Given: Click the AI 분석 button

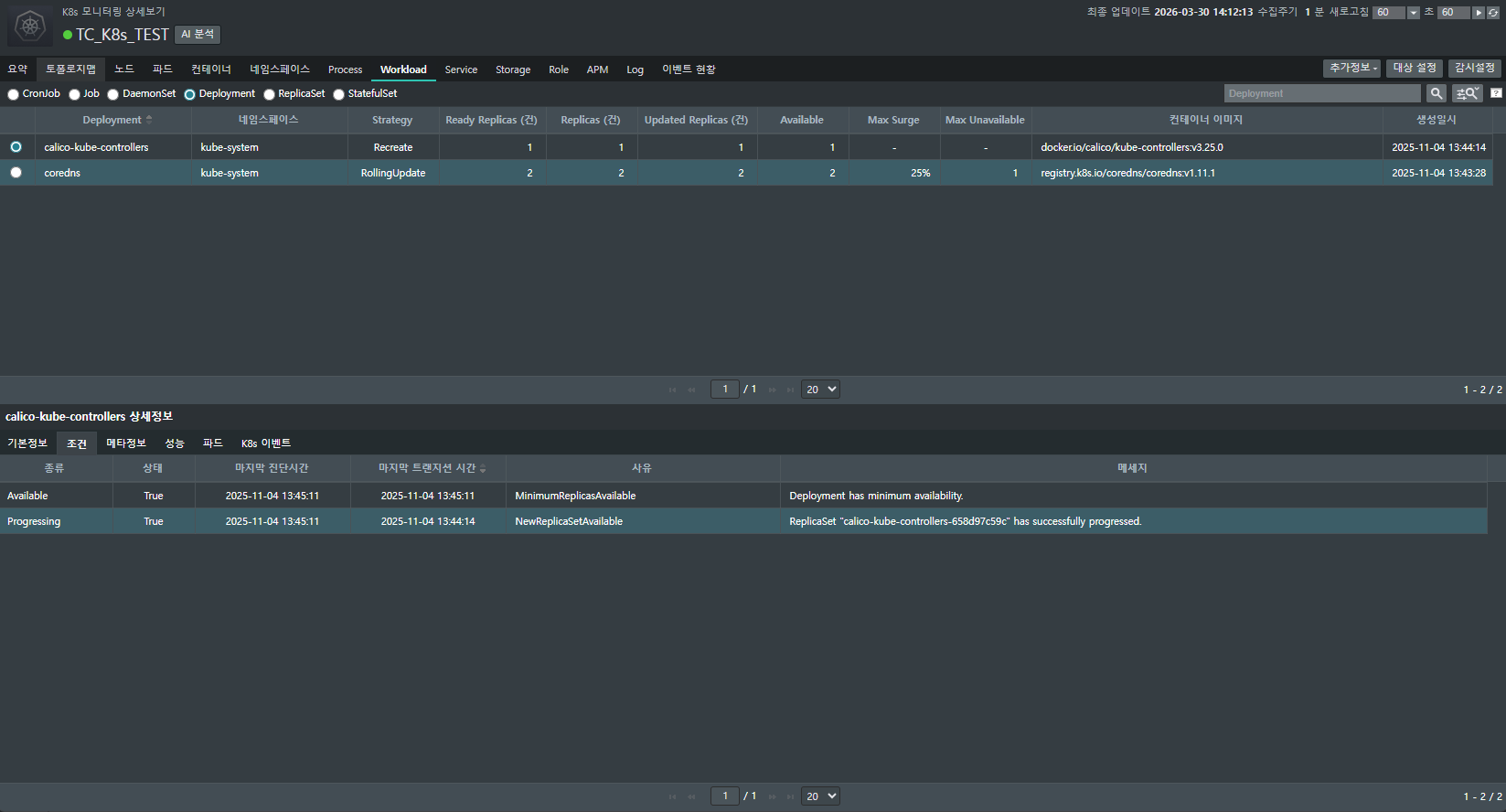Looking at the screenshot, I should point(198,35).
